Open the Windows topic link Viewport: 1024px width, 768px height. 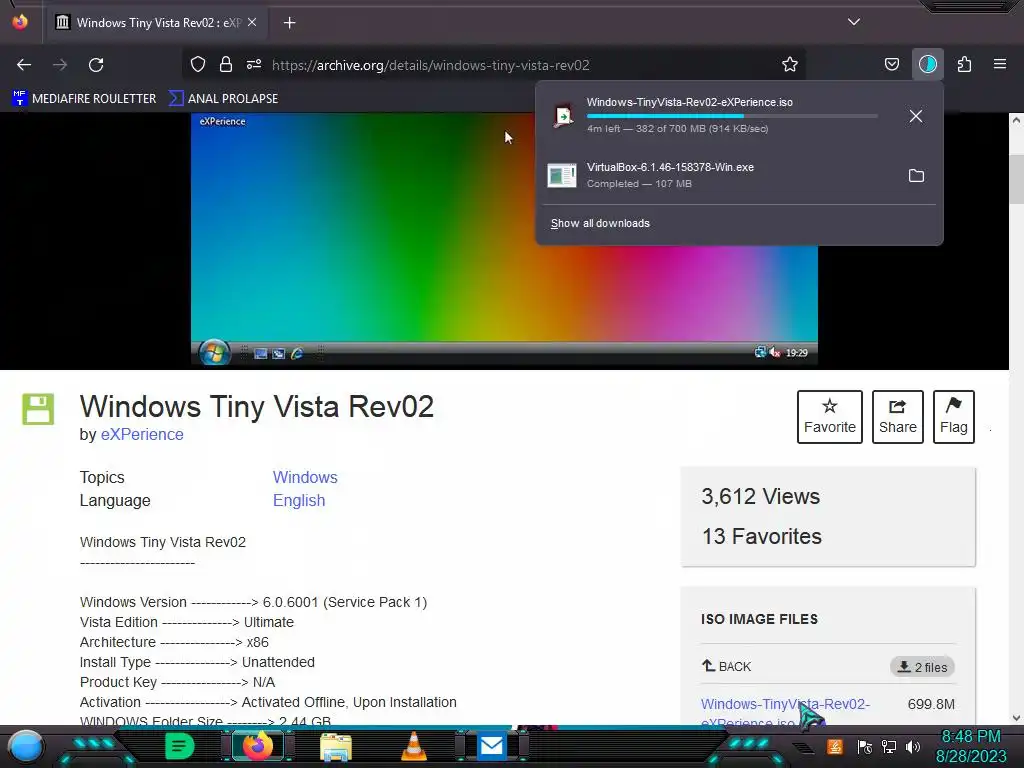[305, 477]
